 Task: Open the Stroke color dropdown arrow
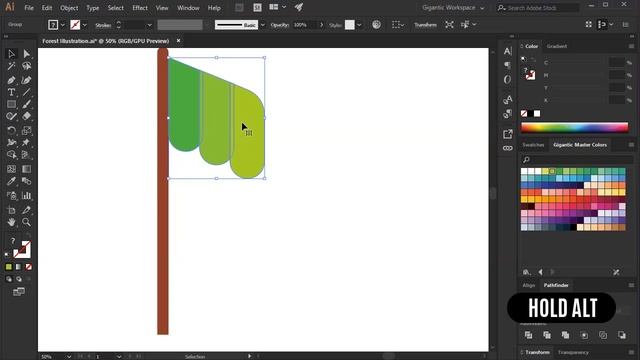[x=84, y=25]
